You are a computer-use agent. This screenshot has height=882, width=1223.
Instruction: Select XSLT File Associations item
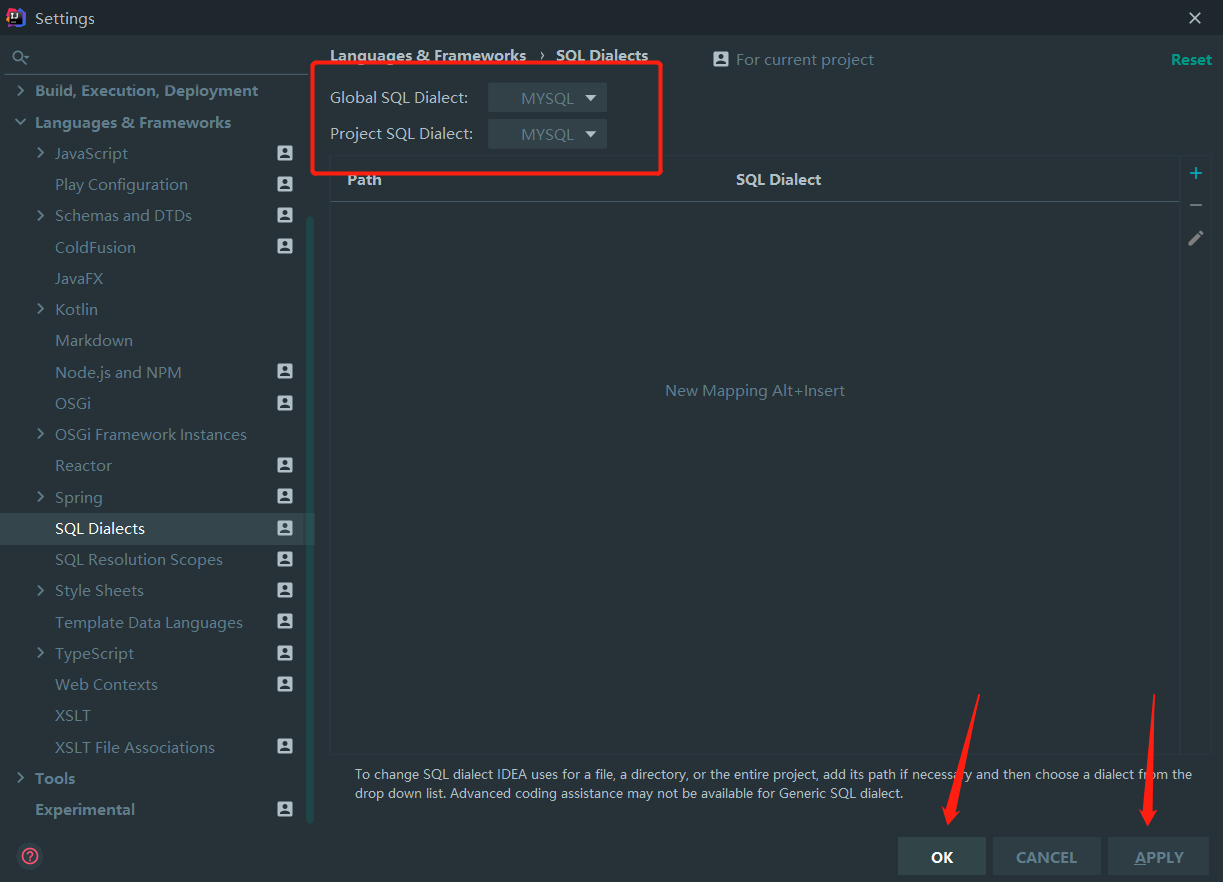135,747
